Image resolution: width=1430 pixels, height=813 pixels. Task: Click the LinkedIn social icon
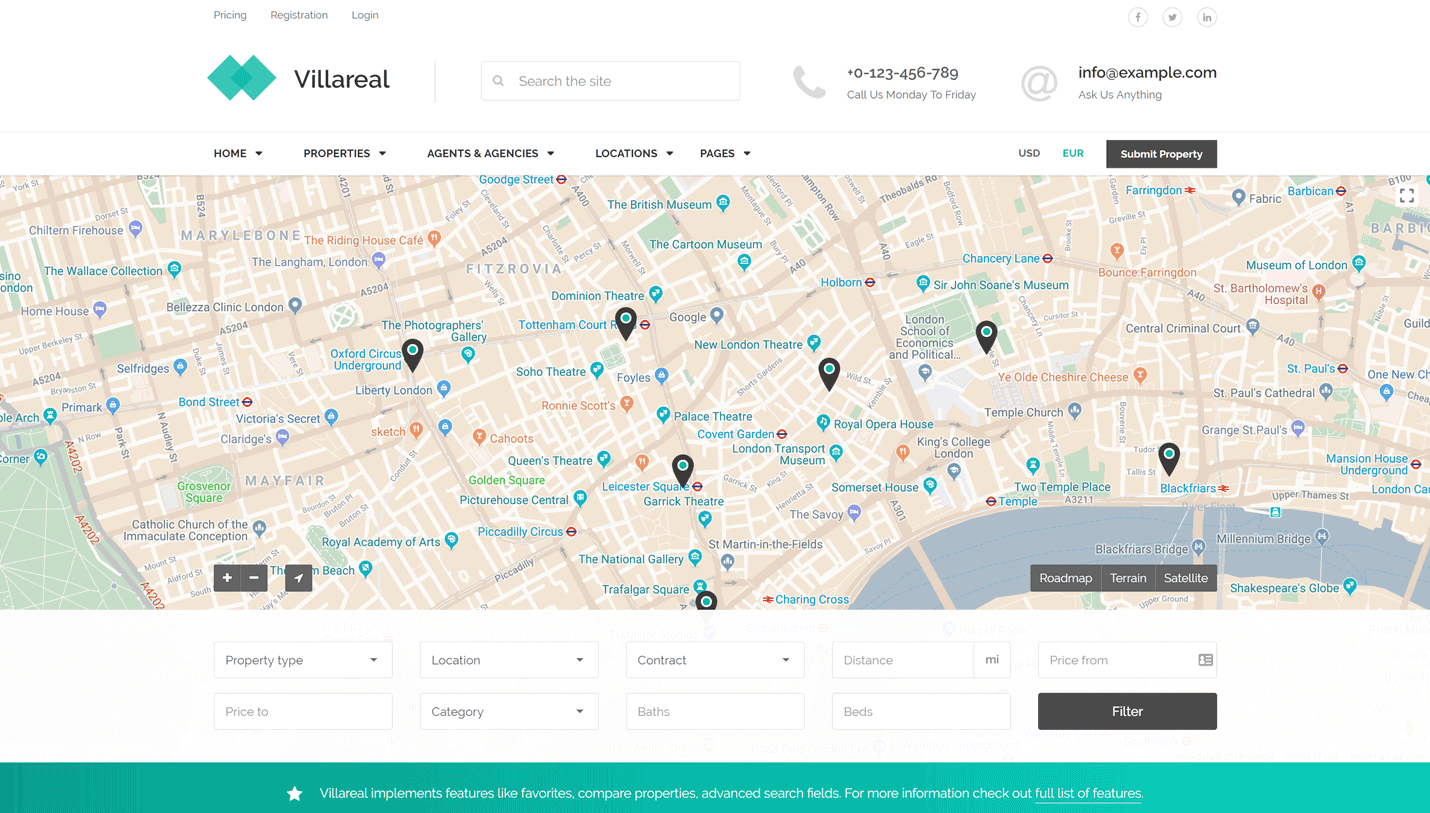pyautogui.click(x=1207, y=17)
